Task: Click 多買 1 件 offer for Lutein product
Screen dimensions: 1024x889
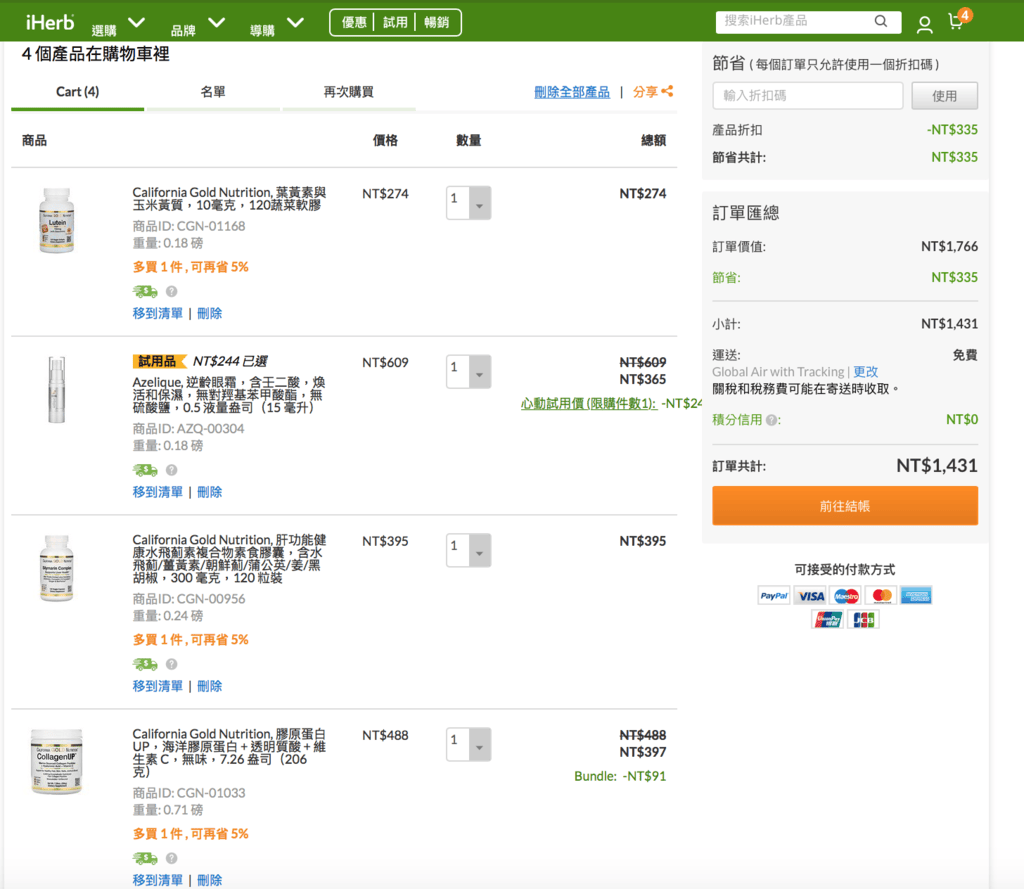Action: click(191, 267)
